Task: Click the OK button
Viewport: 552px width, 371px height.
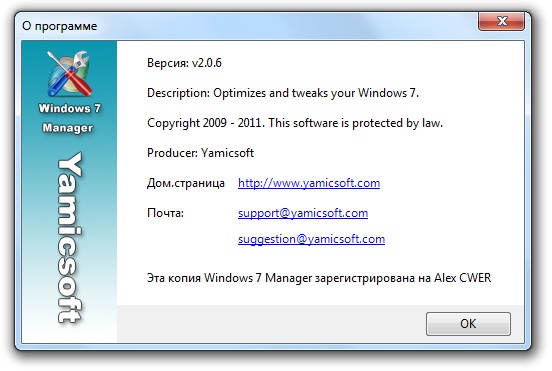Action: point(468,323)
